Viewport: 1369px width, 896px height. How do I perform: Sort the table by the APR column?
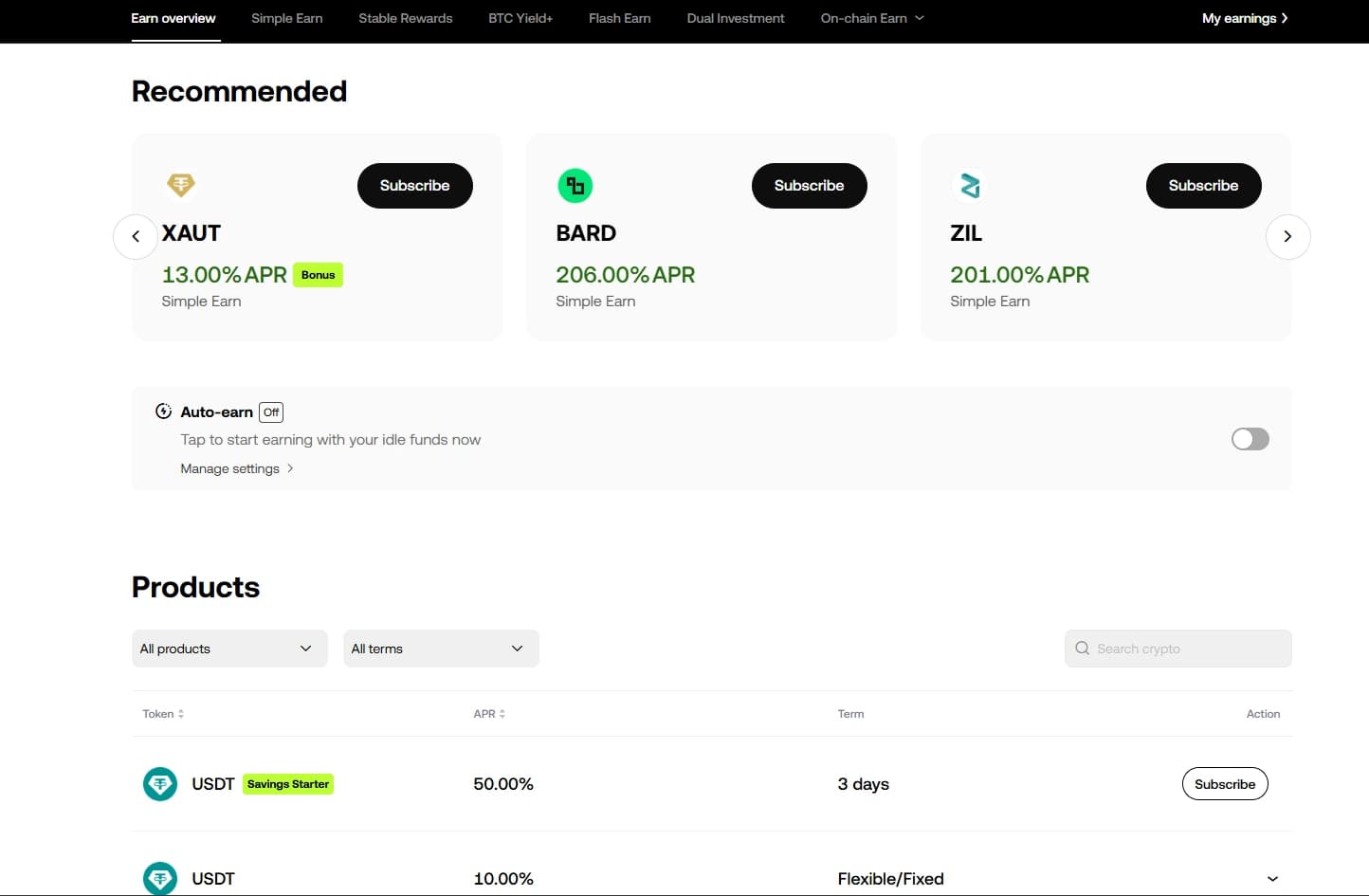(489, 714)
